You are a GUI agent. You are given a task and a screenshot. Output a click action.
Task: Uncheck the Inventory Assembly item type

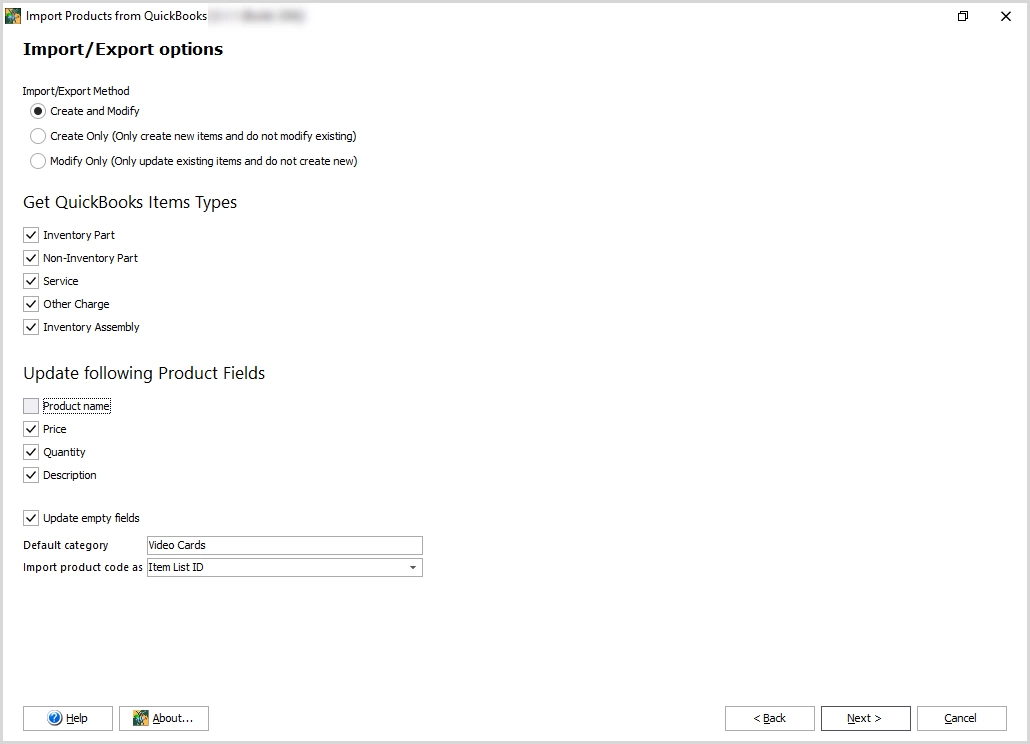coord(31,327)
